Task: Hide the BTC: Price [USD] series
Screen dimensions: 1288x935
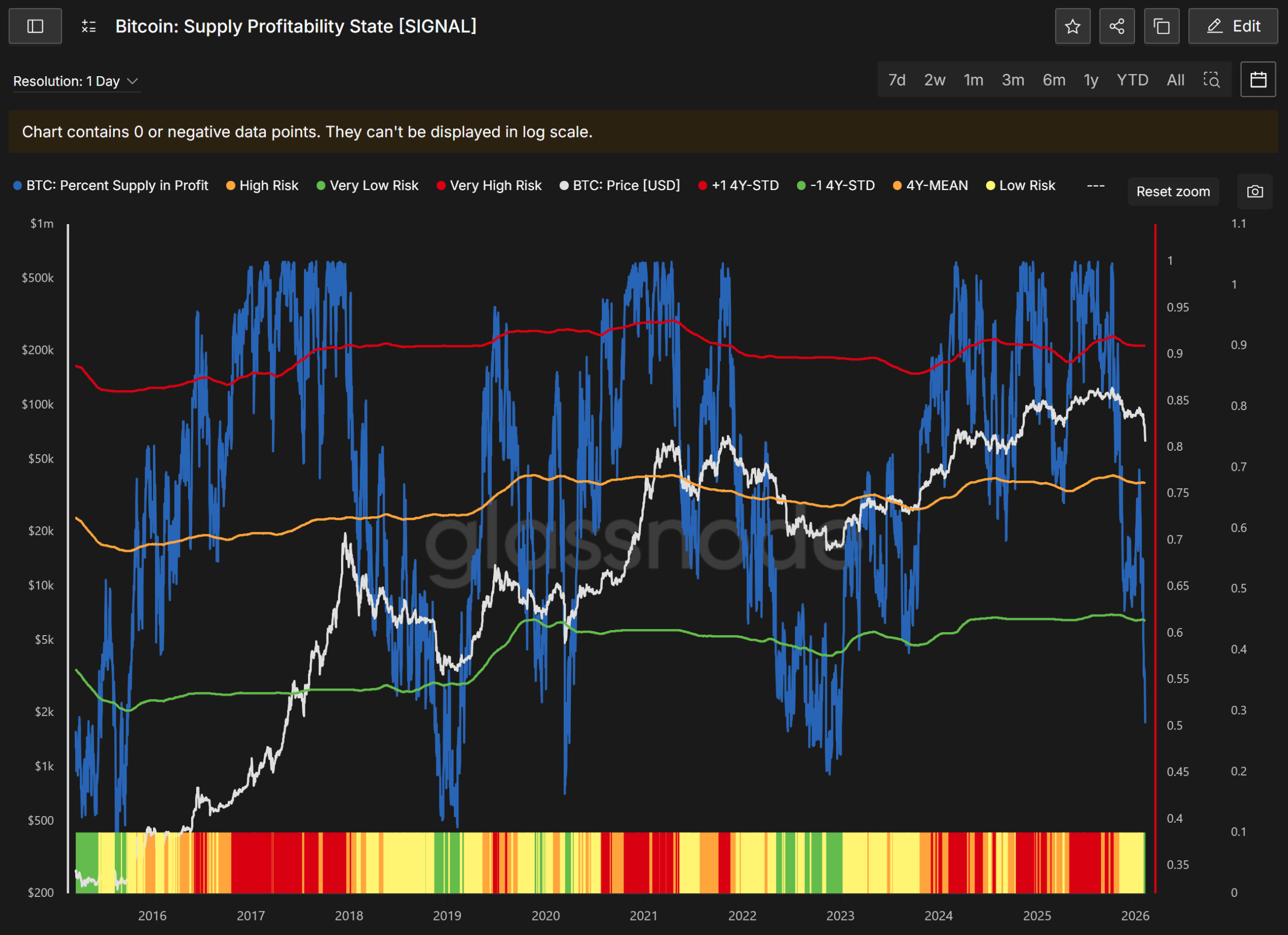Action: tap(626, 185)
